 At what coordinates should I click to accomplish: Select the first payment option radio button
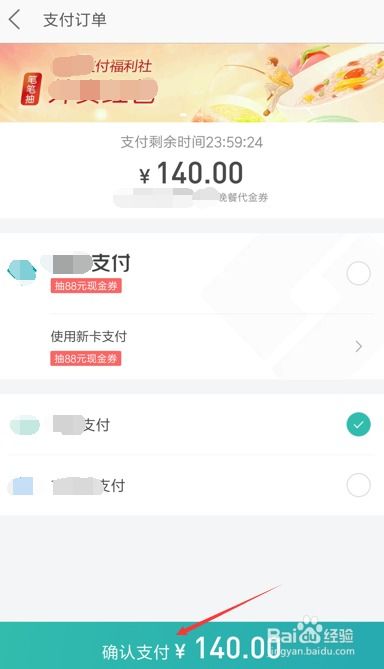point(358,273)
